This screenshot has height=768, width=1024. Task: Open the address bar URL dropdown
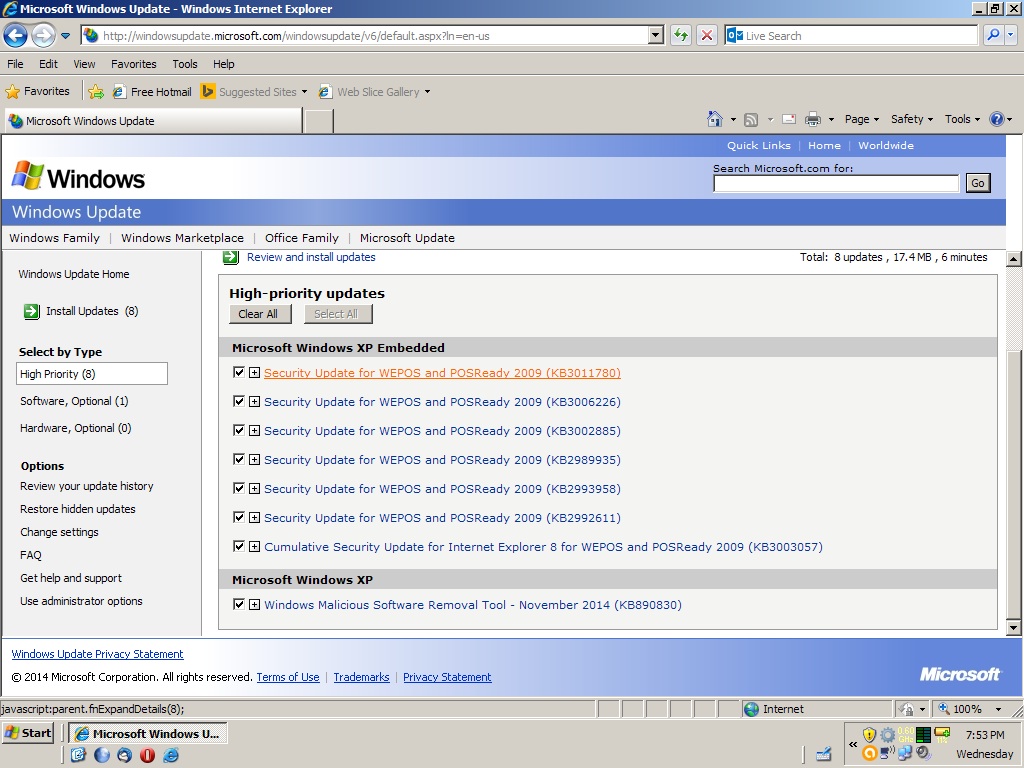[656, 35]
